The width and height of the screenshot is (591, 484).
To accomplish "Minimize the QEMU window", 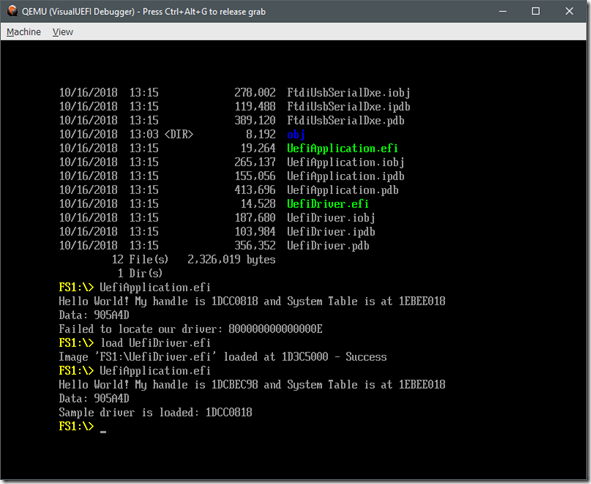I will click(502, 11).
